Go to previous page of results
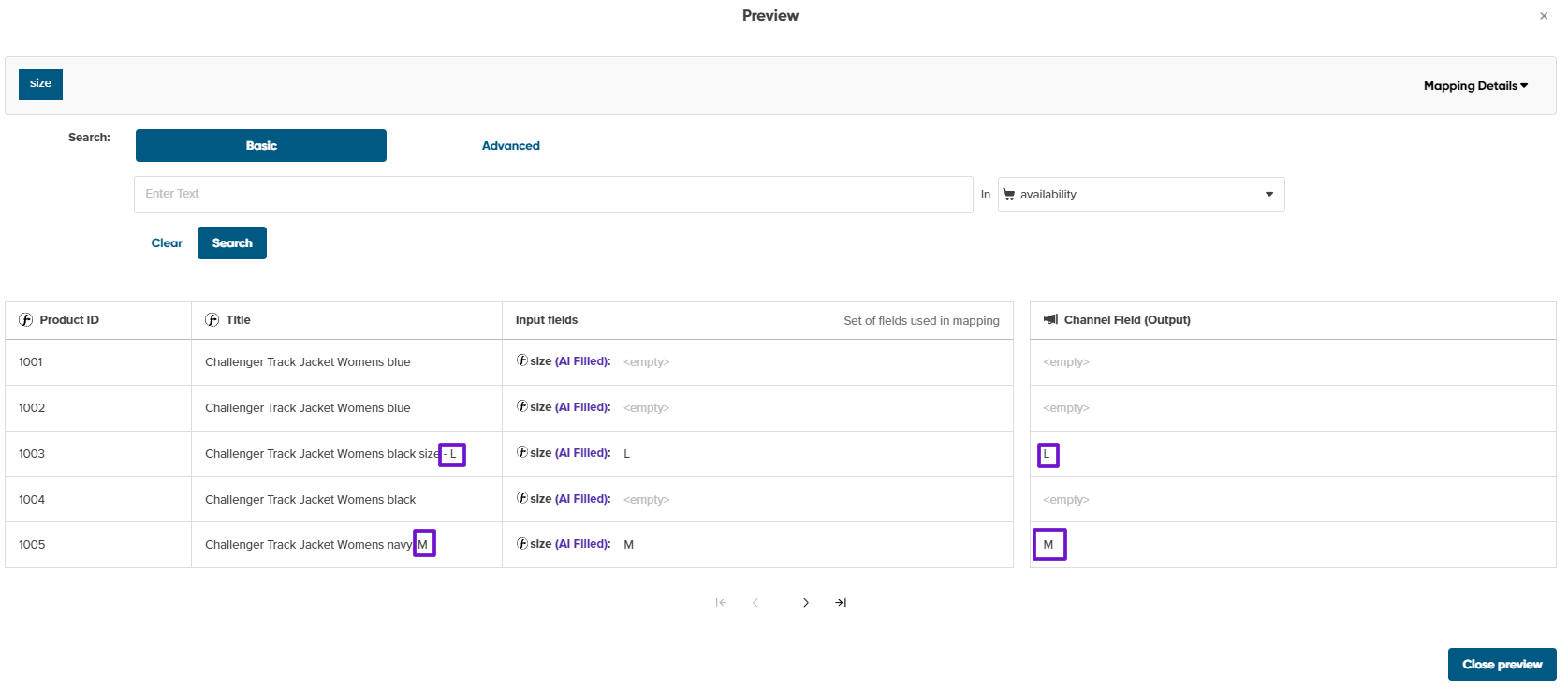The height and width of the screenshot is (690, 1568). click(755, 603)
